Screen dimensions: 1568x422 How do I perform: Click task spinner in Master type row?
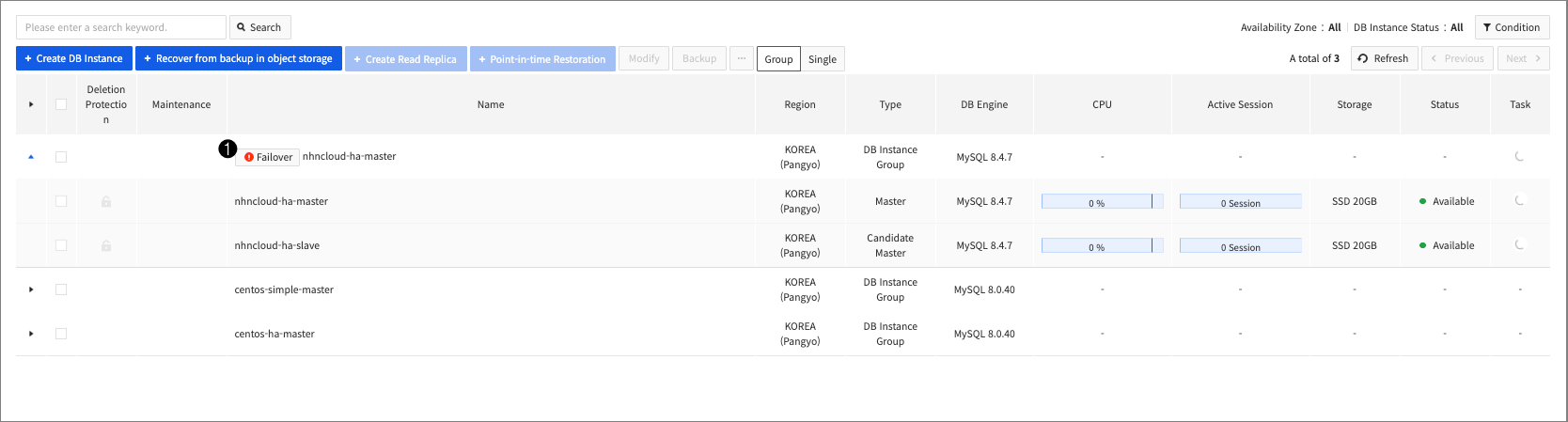[1519, 200]
